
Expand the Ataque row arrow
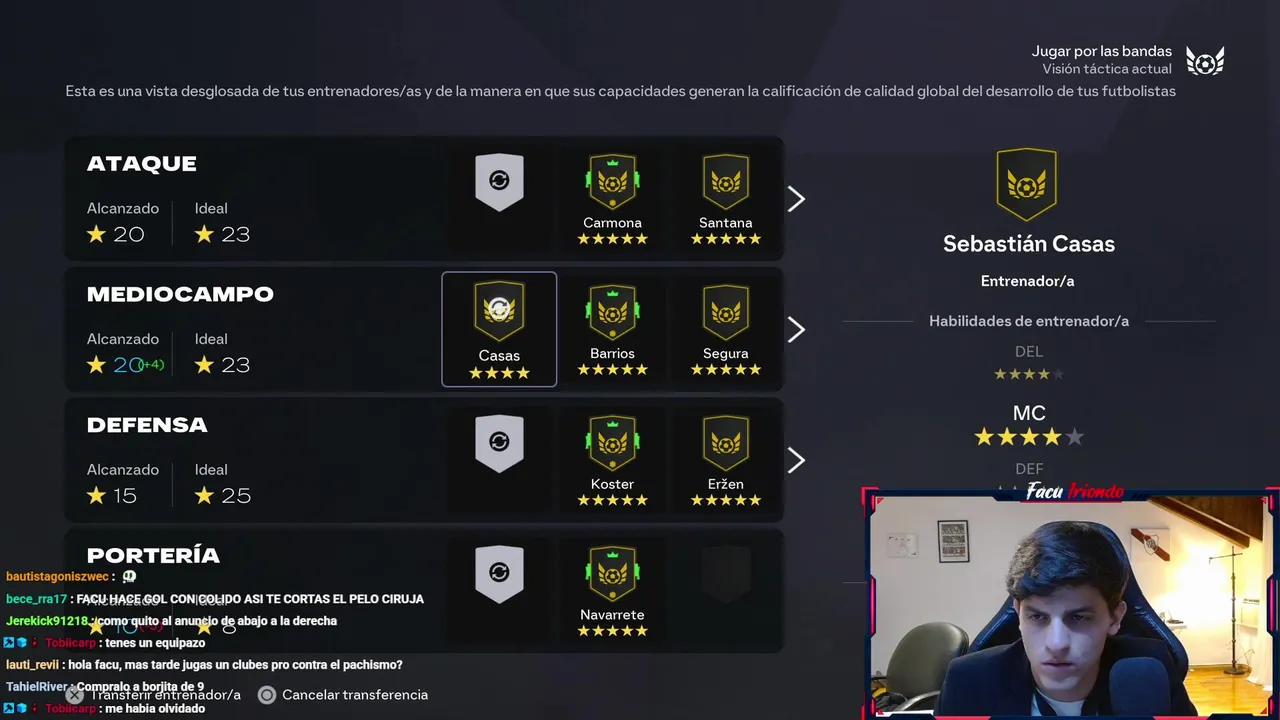[796, 199]
